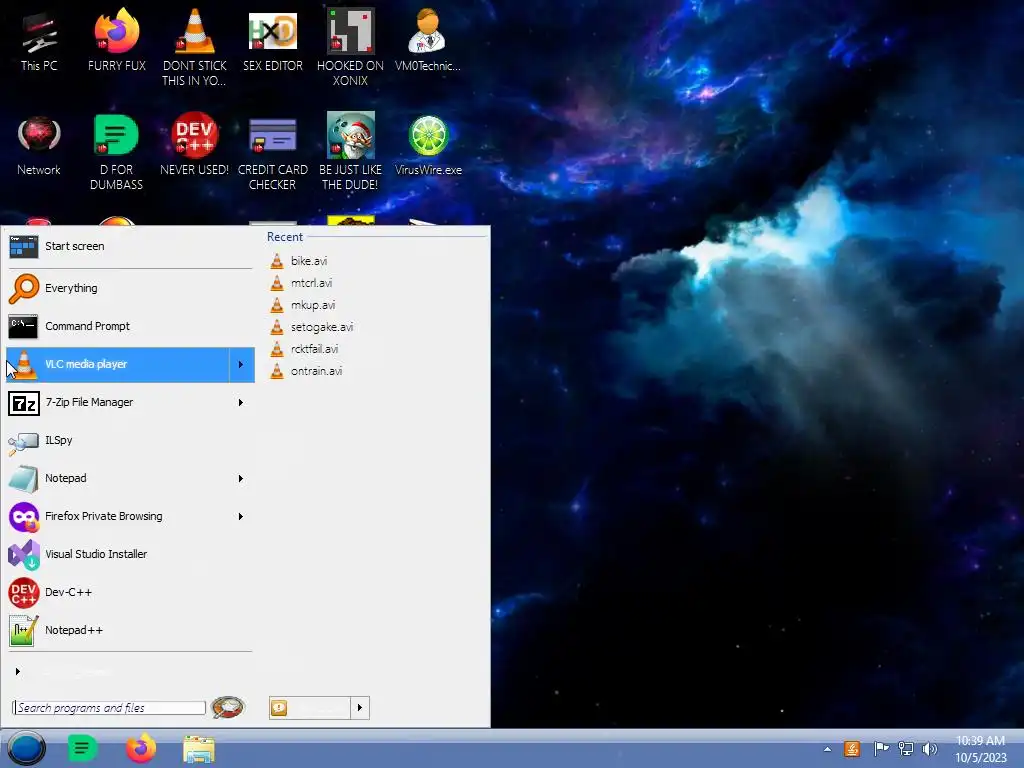The height and width of the screenshot is (768, 1024).
Task: Open VM0Technic desktop icon
Action: tap(428, 42)
